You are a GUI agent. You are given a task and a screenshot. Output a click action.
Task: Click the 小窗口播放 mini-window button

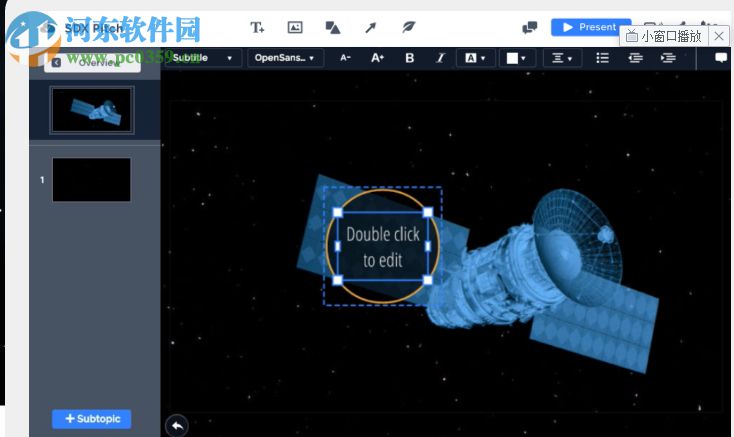[664, 36]
